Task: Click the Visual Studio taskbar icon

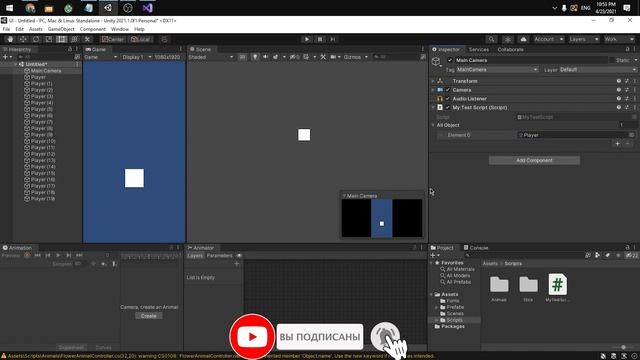Action: click(x=148, y=8)
